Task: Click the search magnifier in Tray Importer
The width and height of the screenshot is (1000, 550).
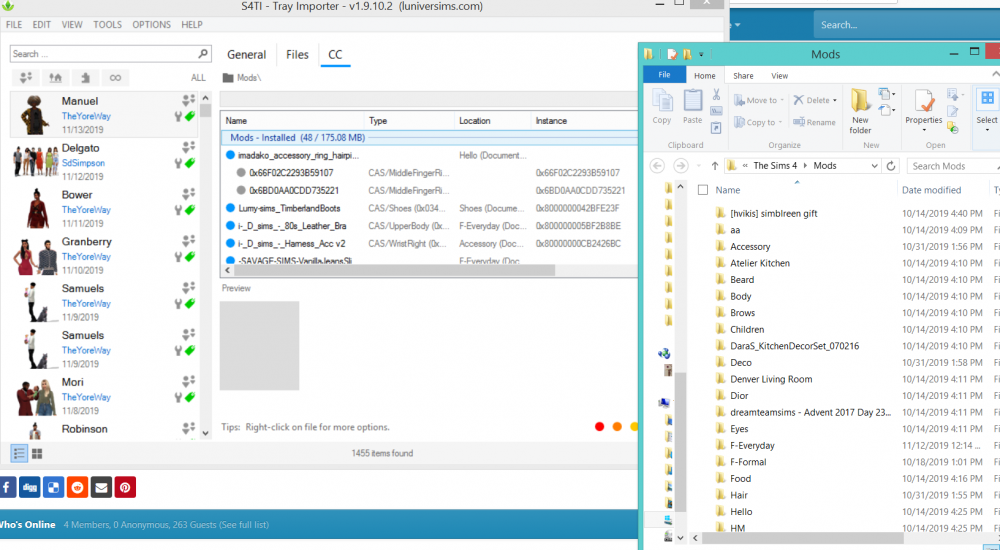Action: coord(203,54)
